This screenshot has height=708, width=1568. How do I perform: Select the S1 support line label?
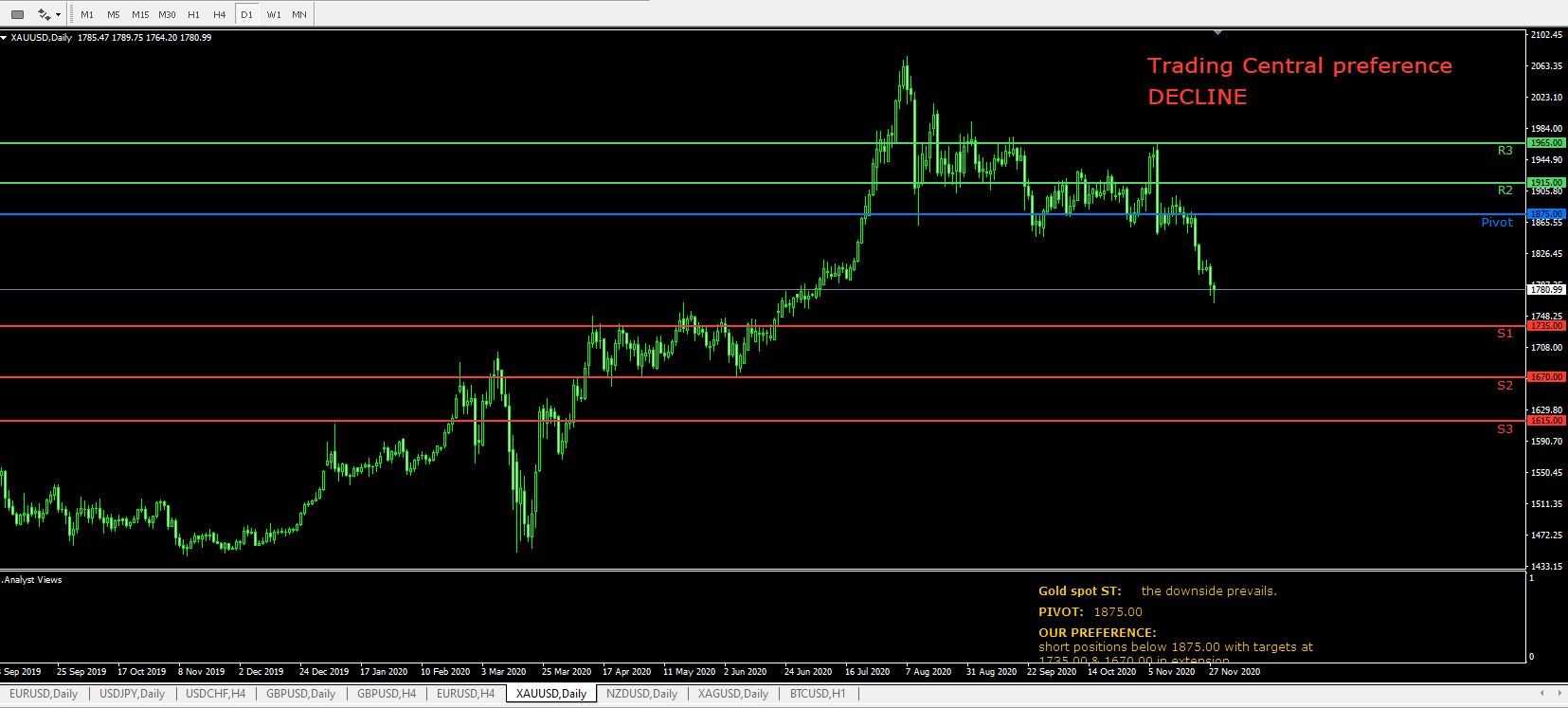click(x=1505, y=334)
